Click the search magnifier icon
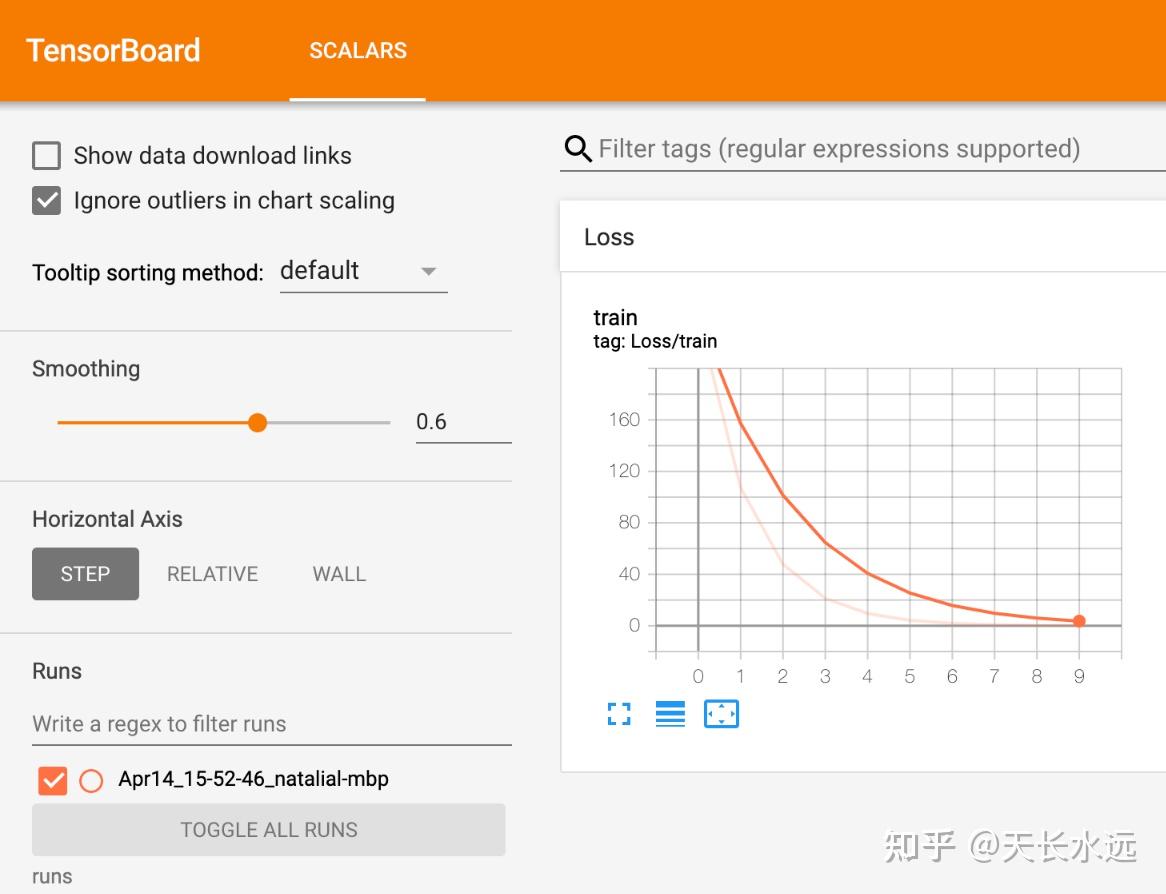The height and width of the screenshot is (894, 1166). 578,150
